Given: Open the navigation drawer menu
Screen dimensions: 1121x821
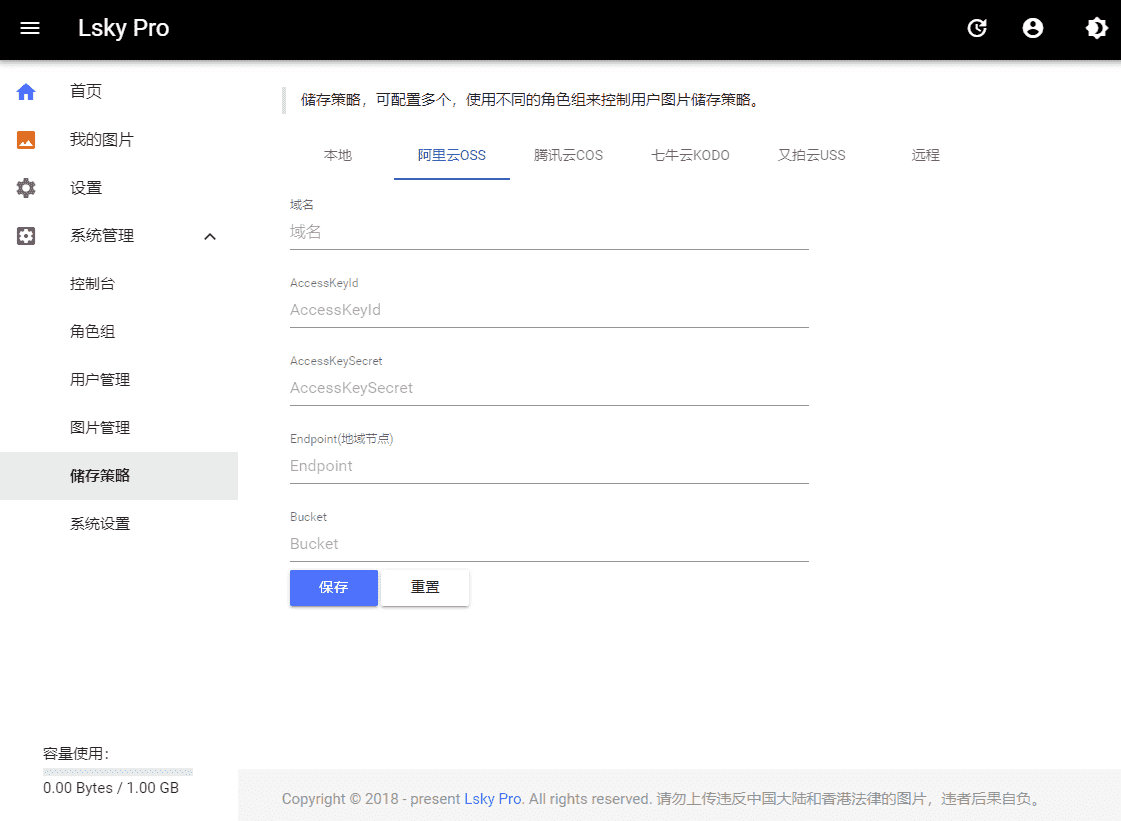Looking at the screenshot, I should pyautogui.click(x=29, y=28).
